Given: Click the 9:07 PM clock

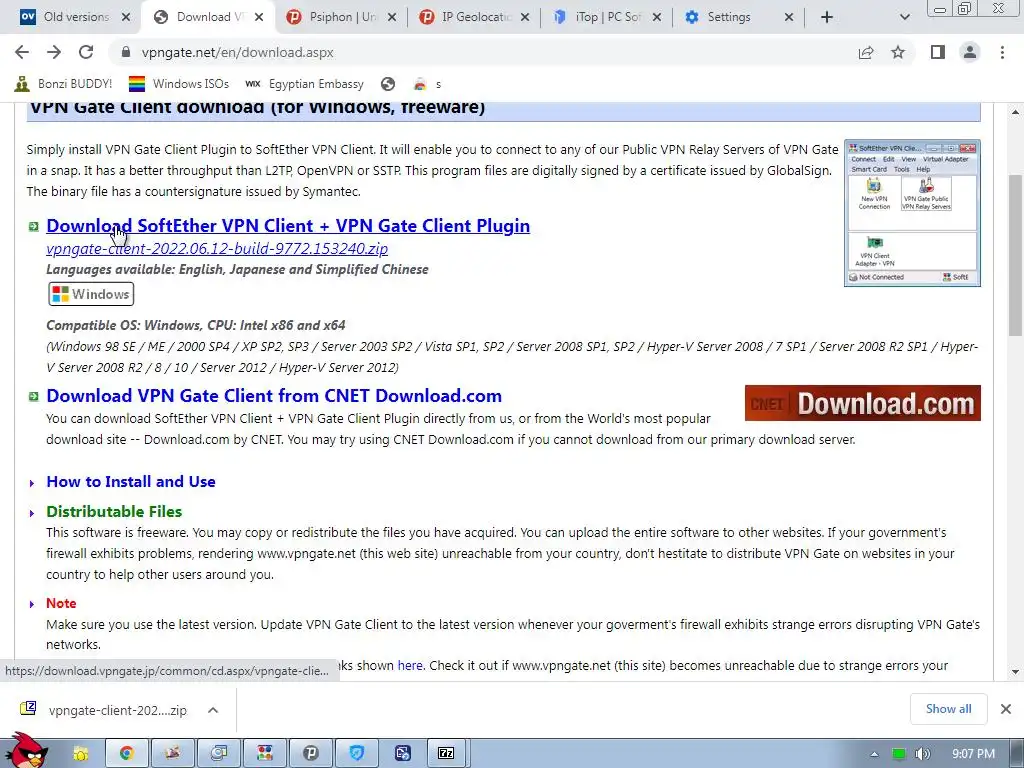Looking at the screenshot, I should point(973,754).
